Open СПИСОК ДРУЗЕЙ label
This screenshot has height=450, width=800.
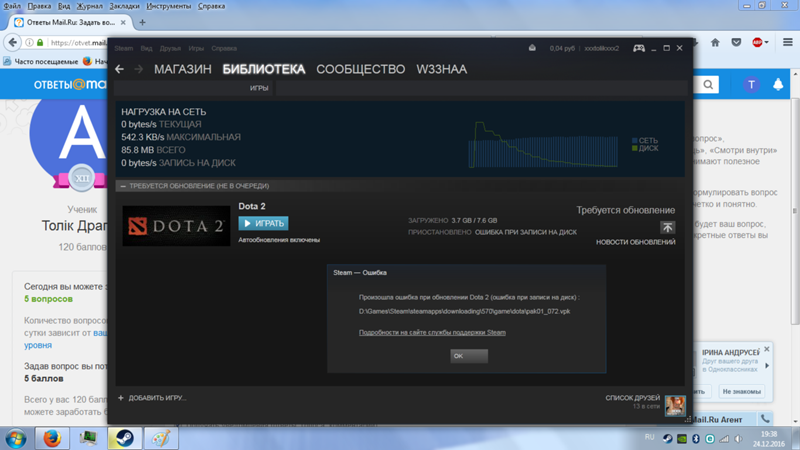click(x=633, y=397)
